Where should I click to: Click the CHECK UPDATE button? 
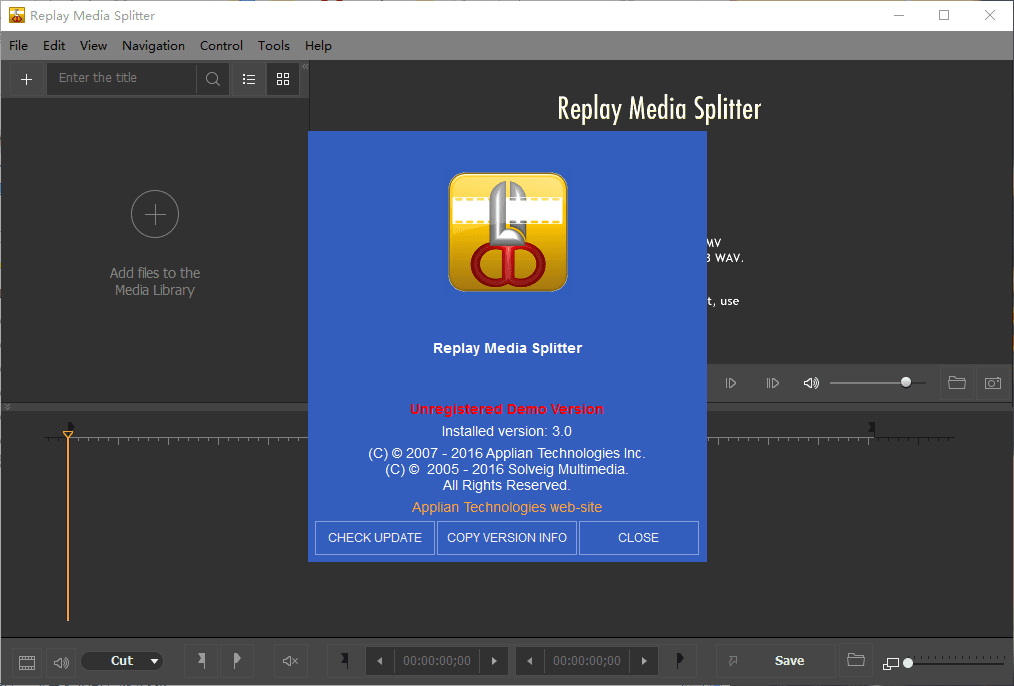(375, 538)
